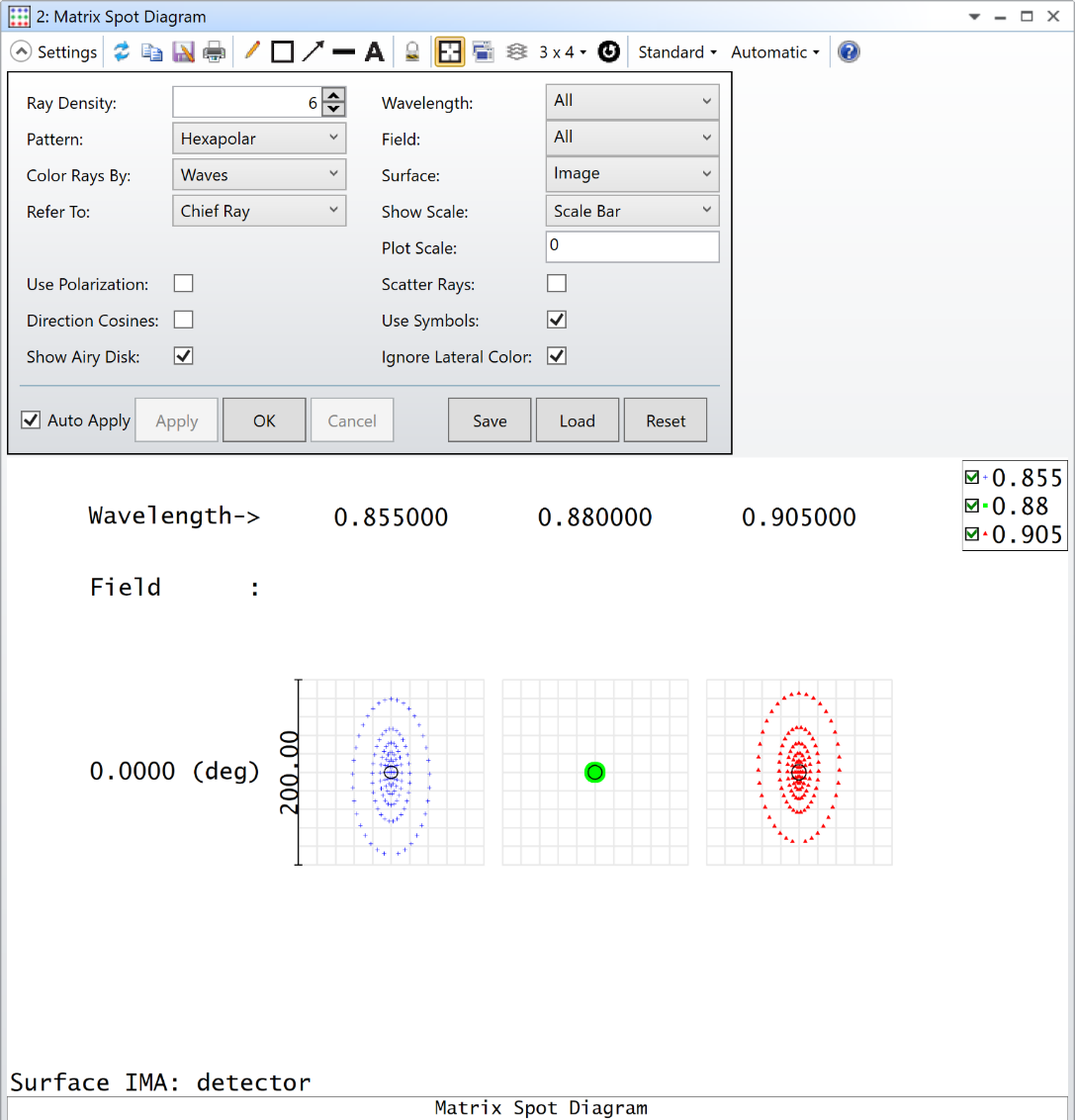Click the save-as image icon

pyautogui.click(x=183, y=52)
